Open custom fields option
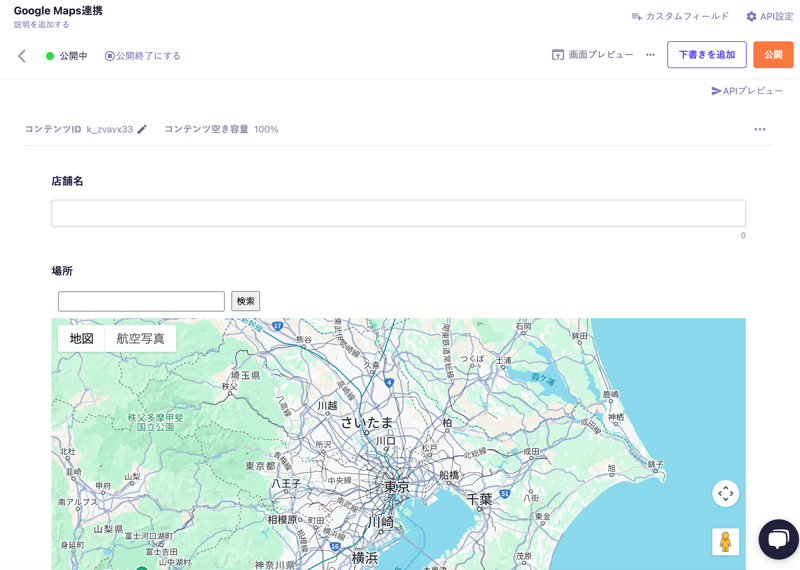Image resolution: width=800 pixels, height=570 pixels. pyautogui.click(x=680, y=16)
